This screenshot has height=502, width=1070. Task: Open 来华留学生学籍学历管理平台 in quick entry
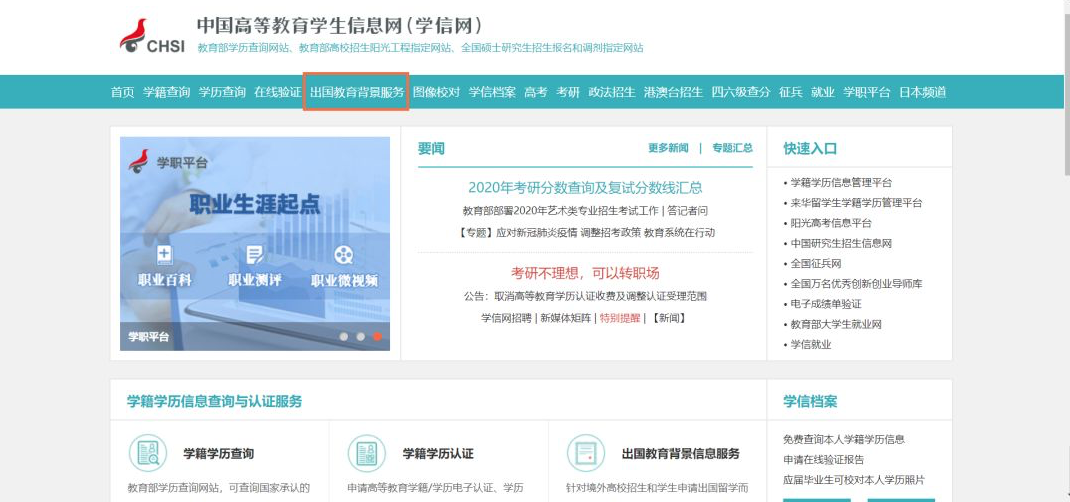point(856,203)
